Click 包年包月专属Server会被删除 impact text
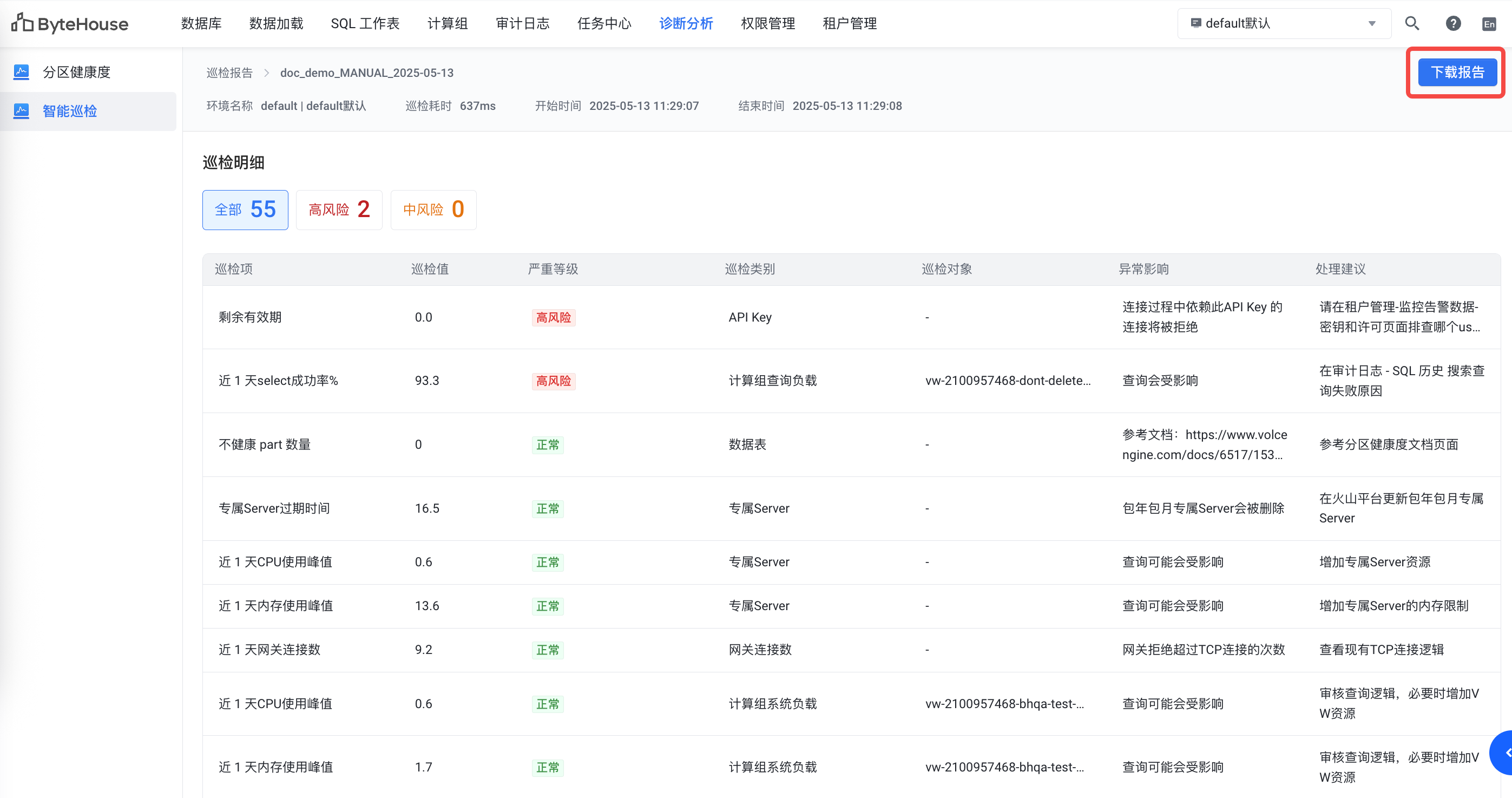1512x798 pixels. pyautogui.click(x=1203, y=508)
